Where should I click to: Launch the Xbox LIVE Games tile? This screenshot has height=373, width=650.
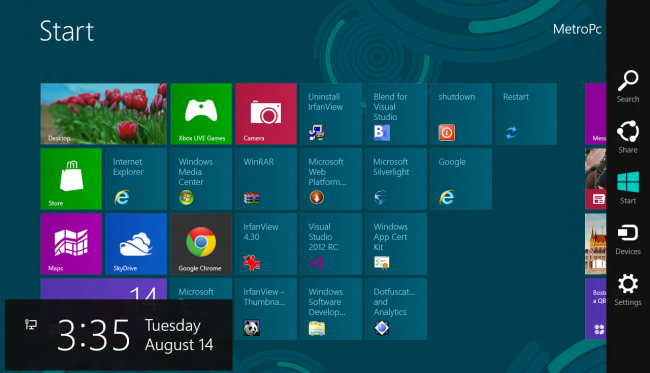(201, 114)
